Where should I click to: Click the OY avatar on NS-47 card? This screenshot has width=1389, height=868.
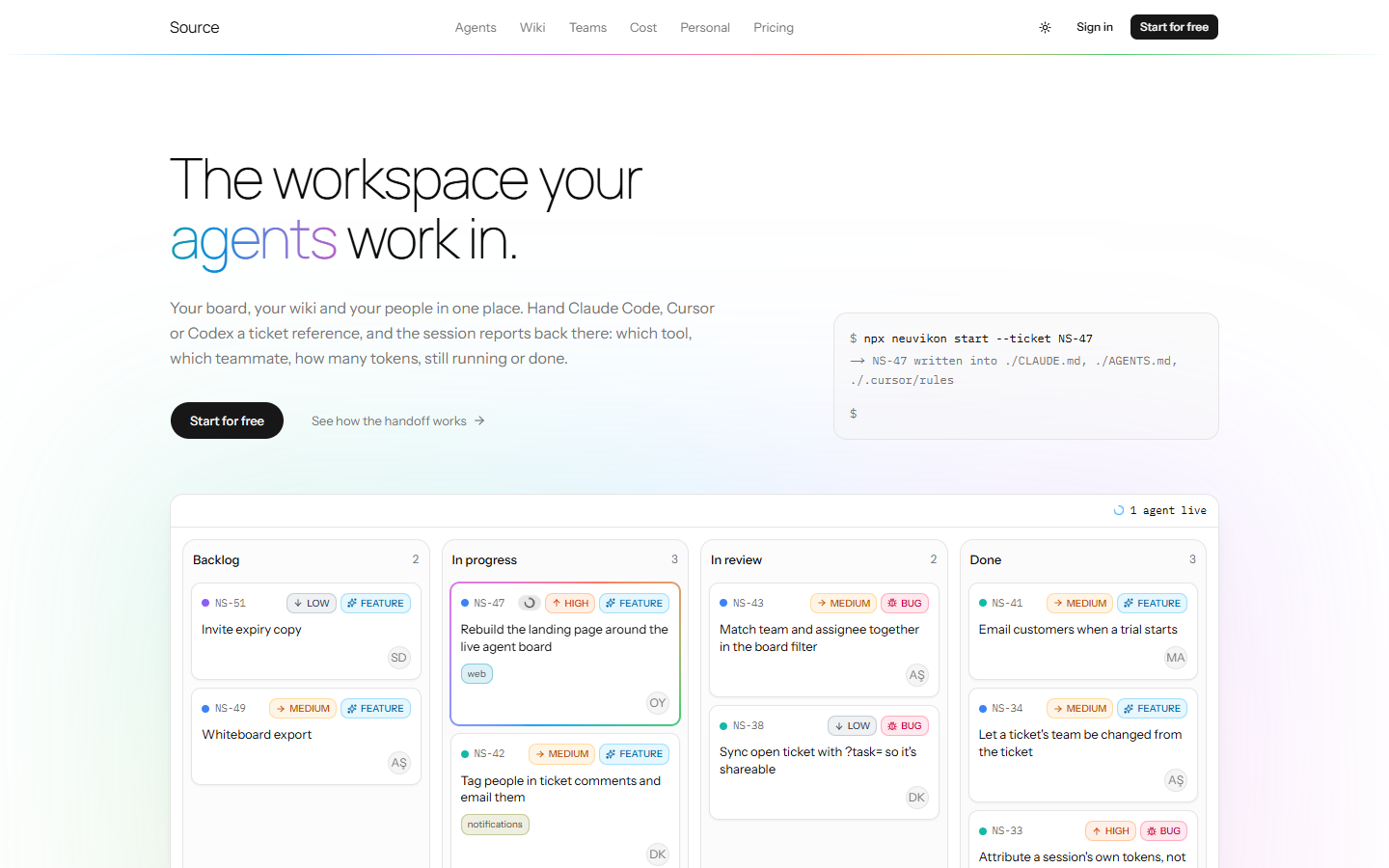point(658,703)
